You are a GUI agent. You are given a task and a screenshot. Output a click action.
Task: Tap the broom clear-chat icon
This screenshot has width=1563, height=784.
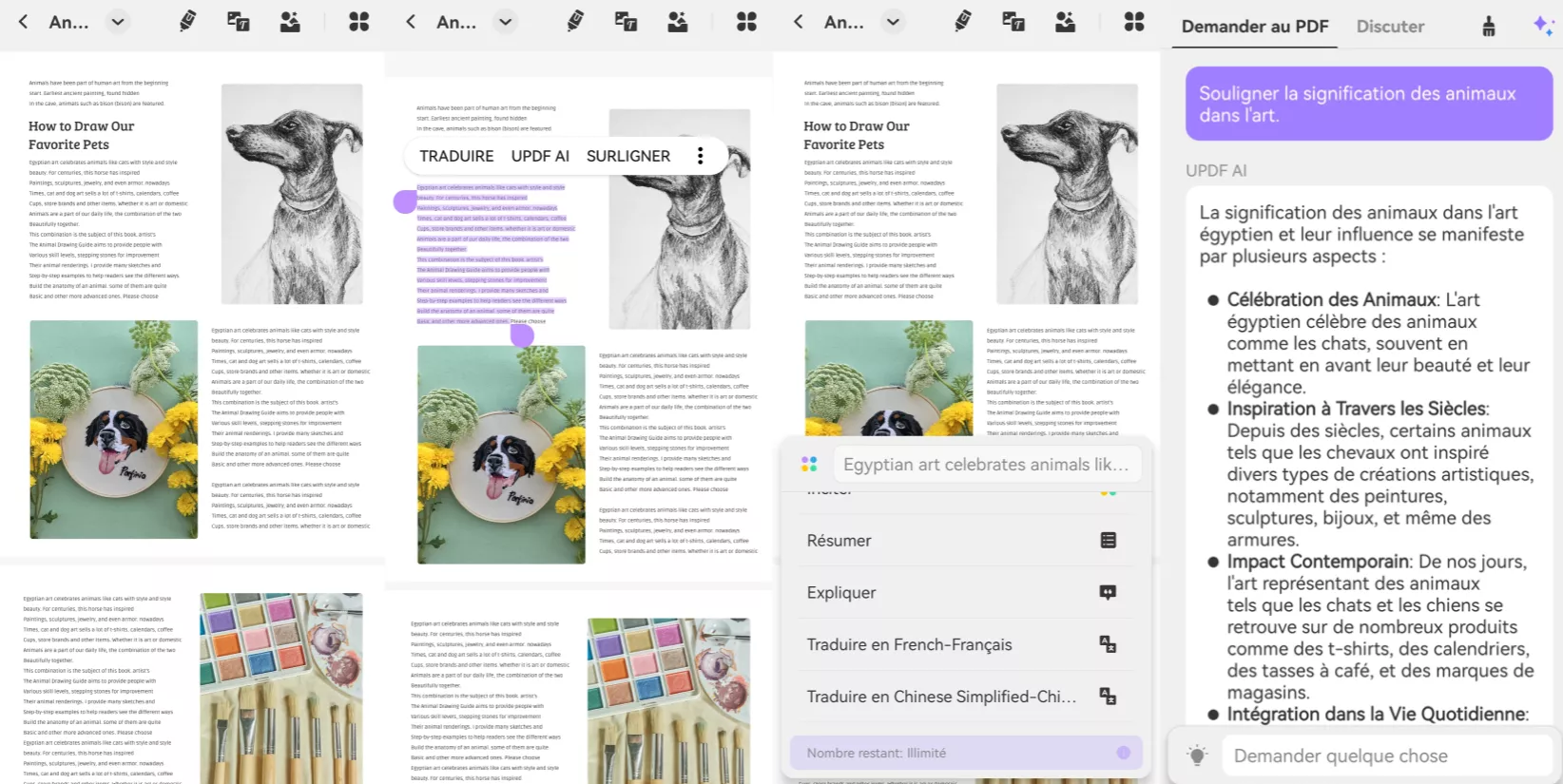click(x=1489, y=27)
